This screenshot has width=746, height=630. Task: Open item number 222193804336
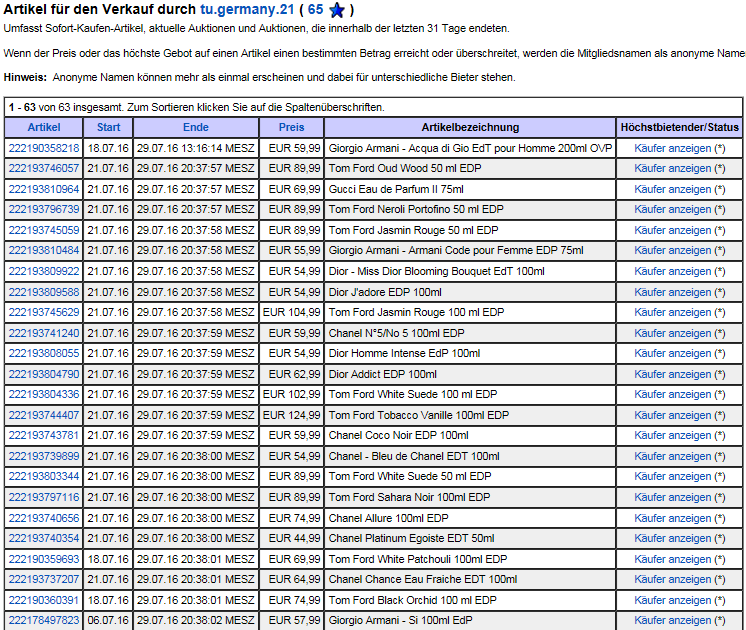(x=44, y=394)
